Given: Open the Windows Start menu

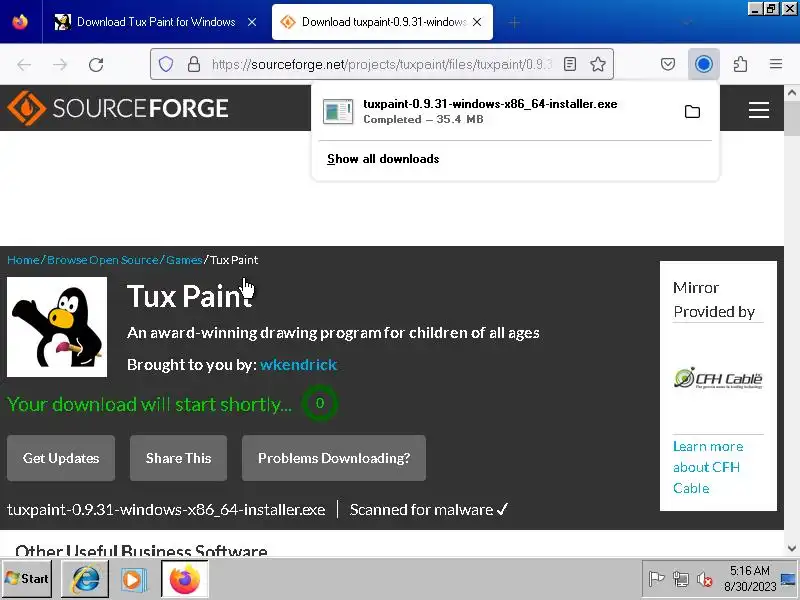Looking at the screenshot, I should click(x=27, y=579).
